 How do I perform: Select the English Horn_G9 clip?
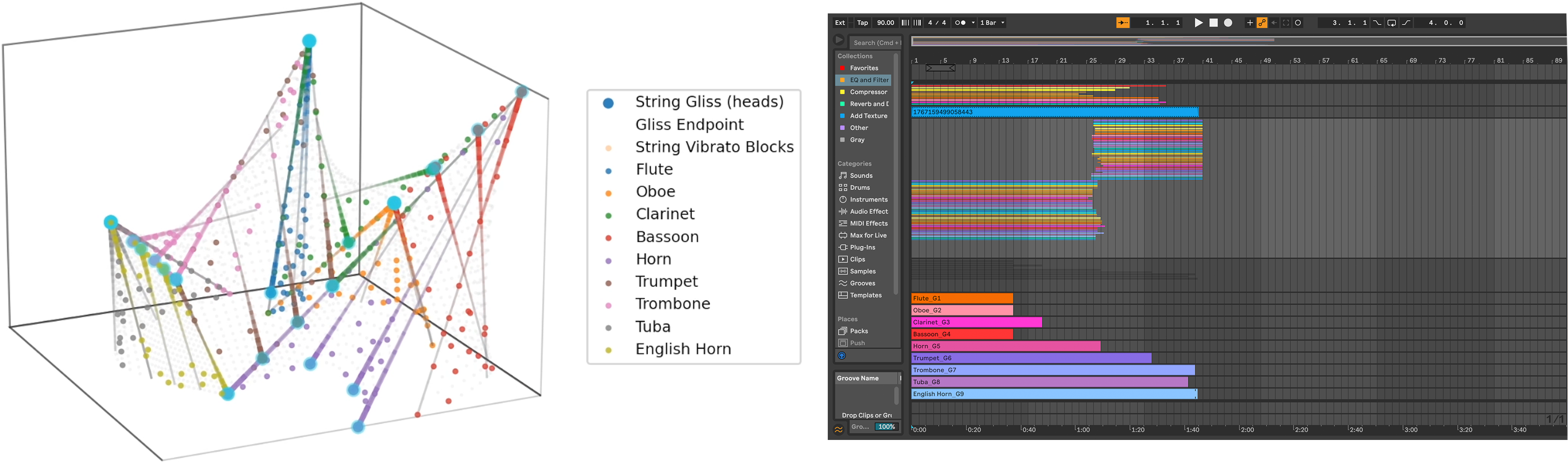click(x=1054, y=394)
